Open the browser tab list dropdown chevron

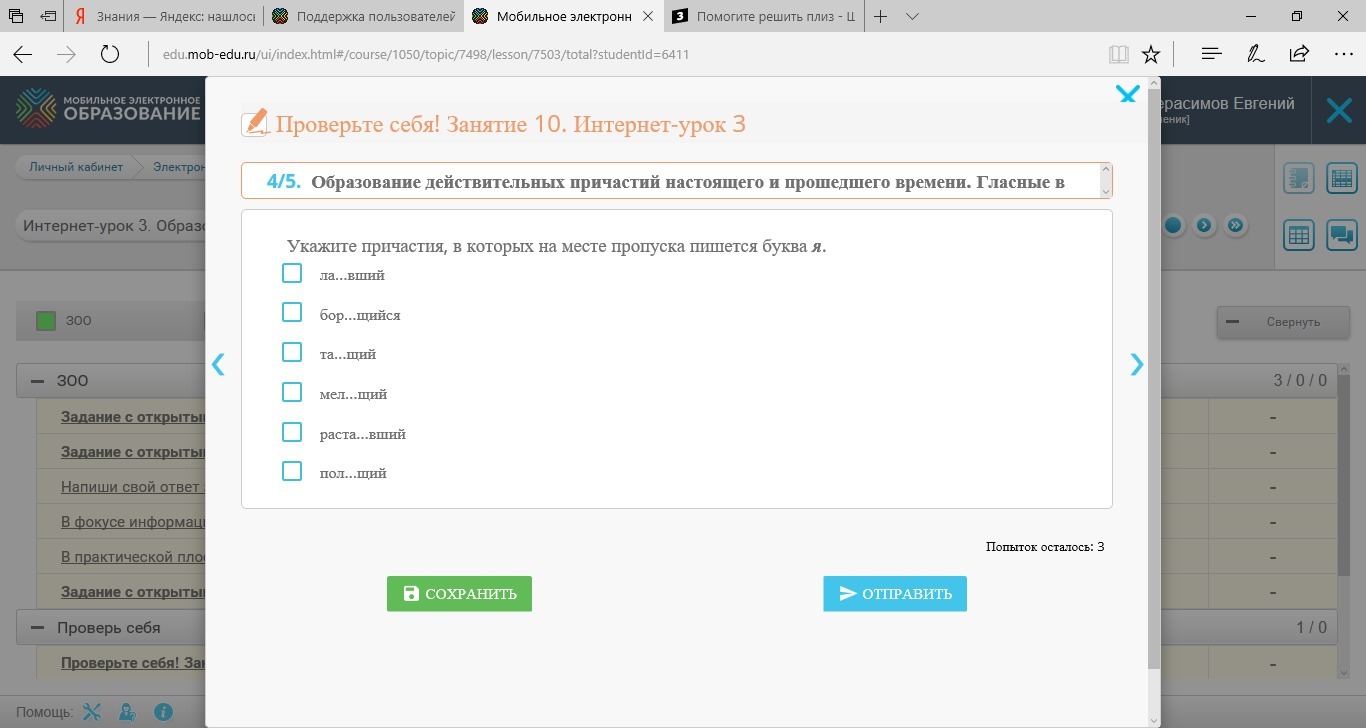tap(912, 17)
